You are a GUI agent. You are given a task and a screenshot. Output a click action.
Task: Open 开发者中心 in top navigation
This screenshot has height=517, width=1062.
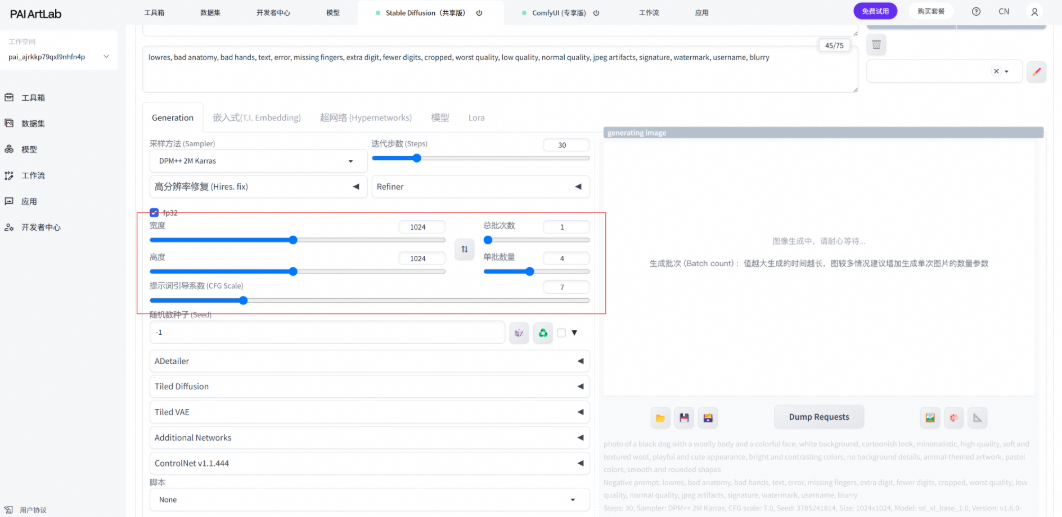(273, 13)
